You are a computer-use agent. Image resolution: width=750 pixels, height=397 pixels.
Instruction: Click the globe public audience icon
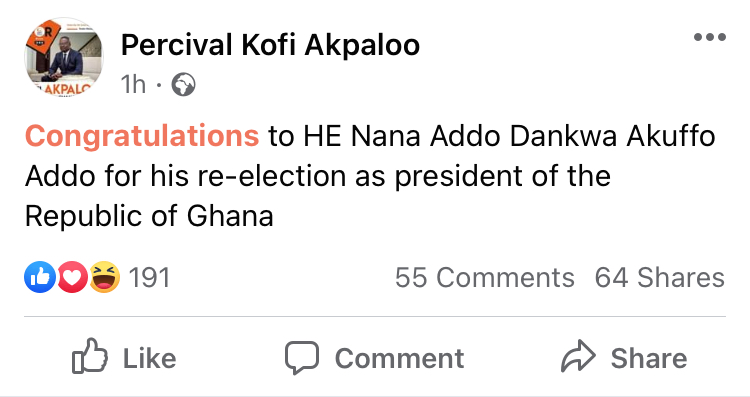pyautogui.click(x=183, y=85)
